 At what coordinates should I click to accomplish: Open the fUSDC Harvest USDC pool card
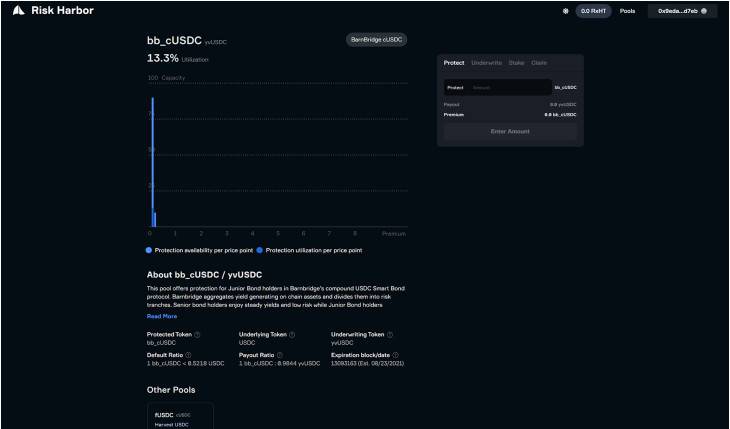point(180,416)
